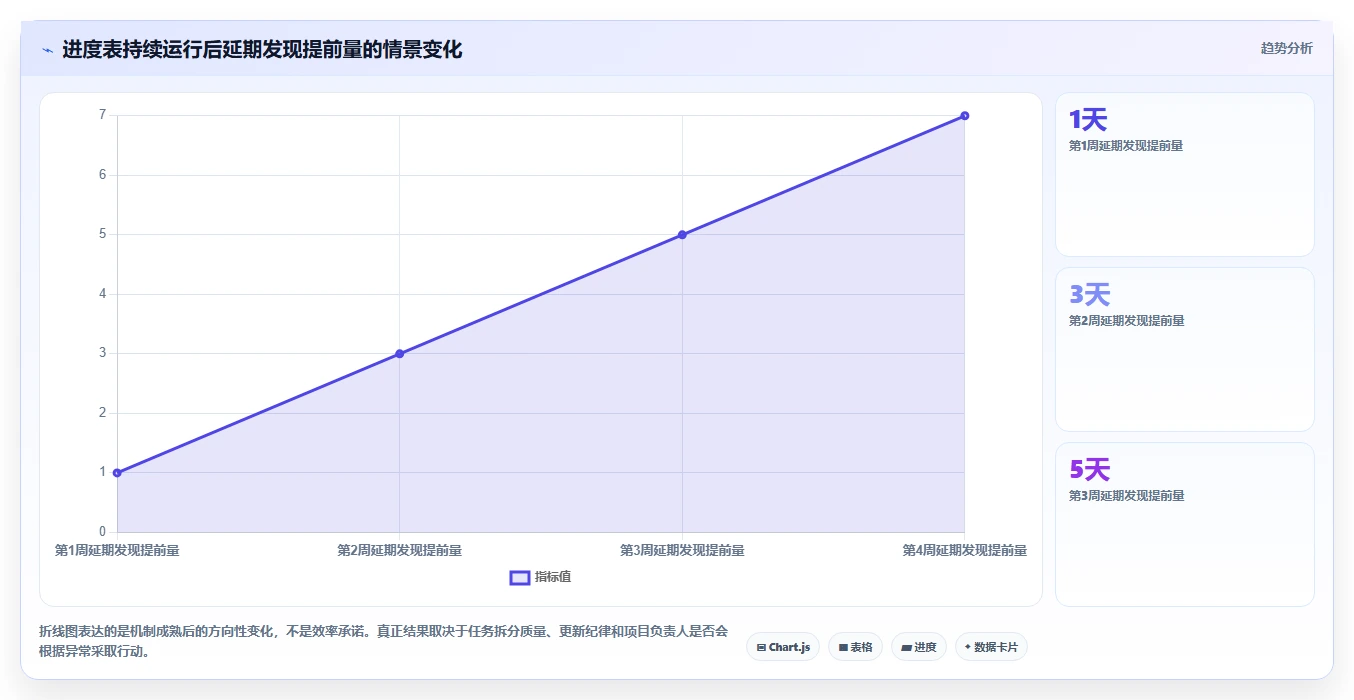Click the card label 第3周延期发现提前量
The image size is (1354, 700).
(1126, 496)
